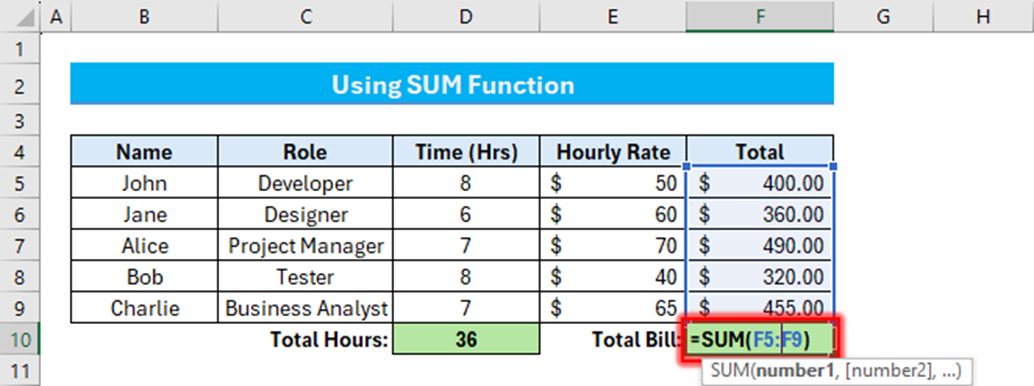The height and width of the screenshot is (386, 1034).
Task: Click the total cell $490.00
Action: click(760, 245)
